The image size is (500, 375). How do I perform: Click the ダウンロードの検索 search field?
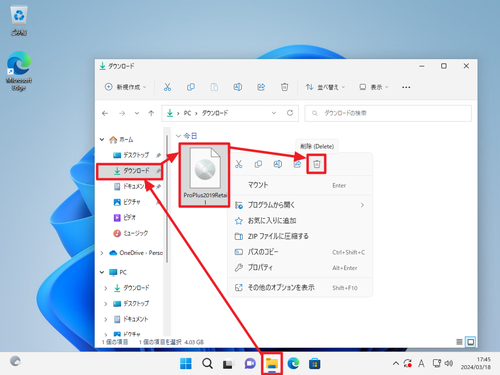tap(388, 113)
